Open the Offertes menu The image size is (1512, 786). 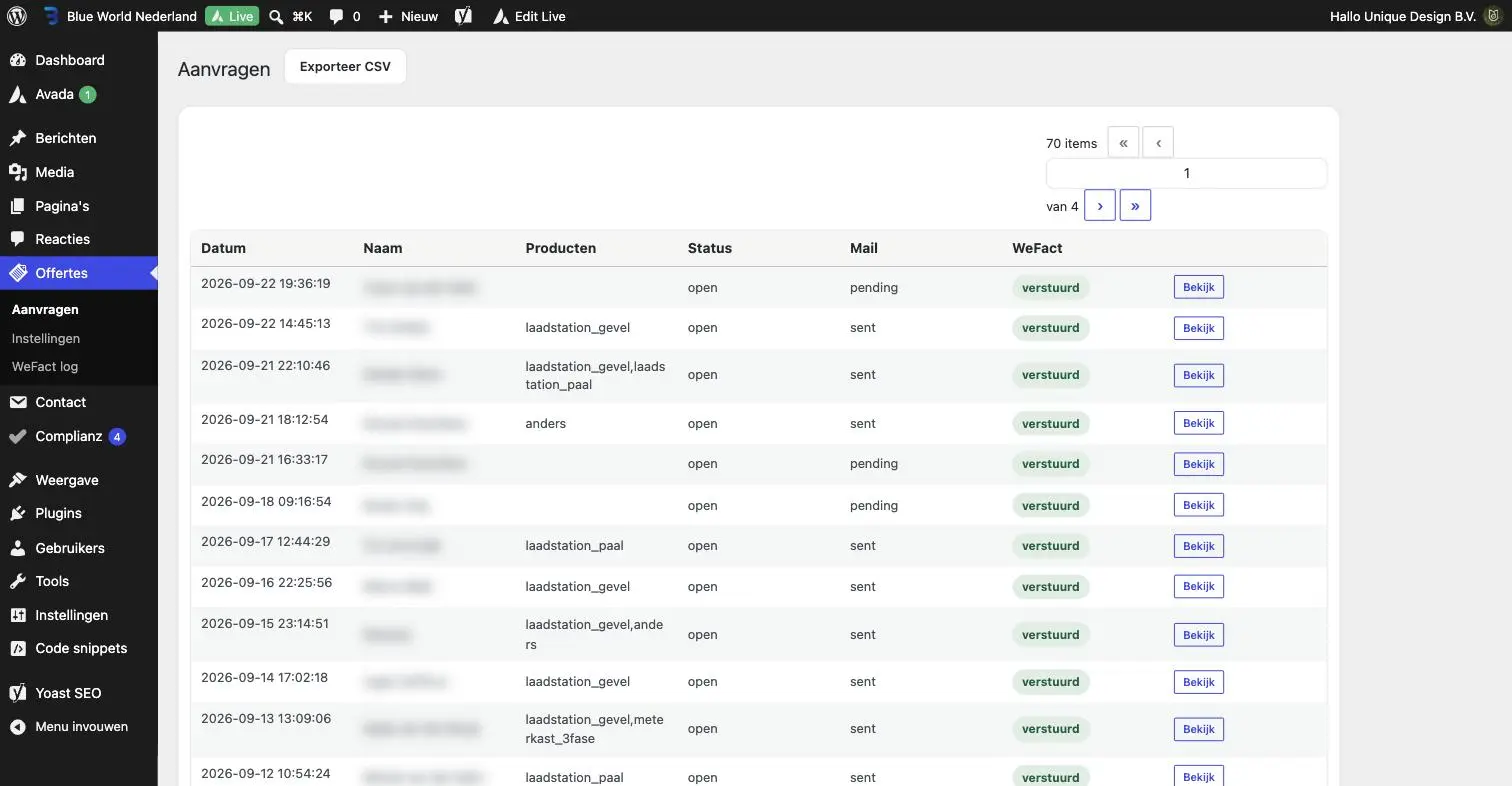coord(79,273)
